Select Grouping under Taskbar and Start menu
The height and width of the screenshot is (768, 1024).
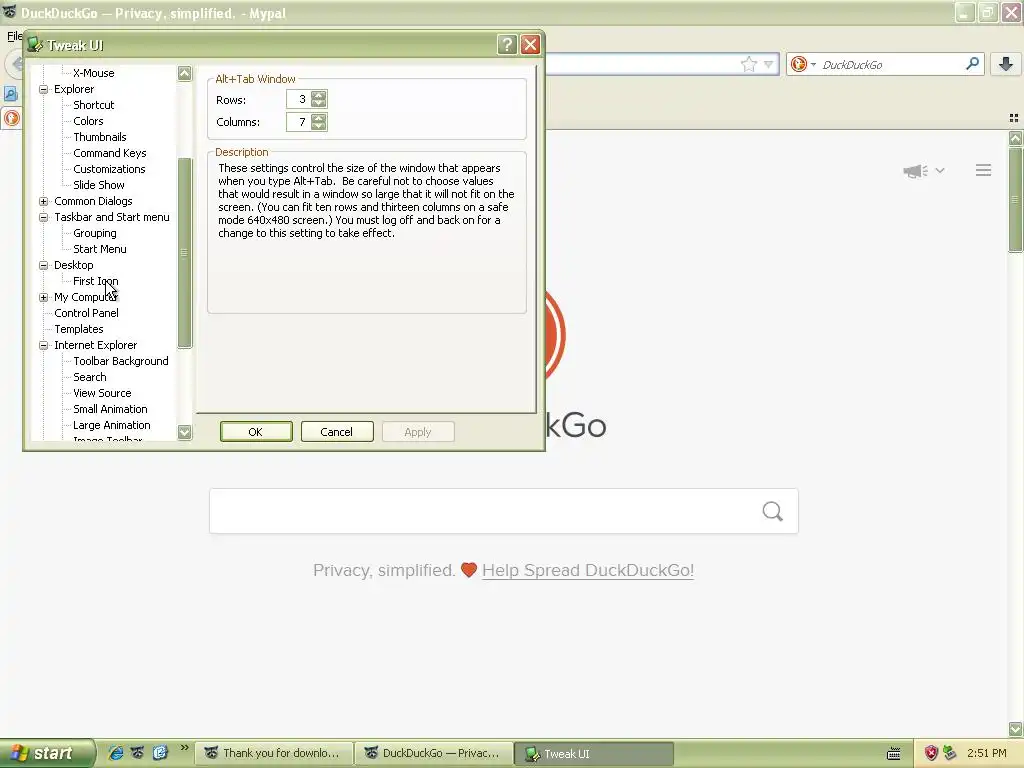pyautogui.click(x=95, y=233)
